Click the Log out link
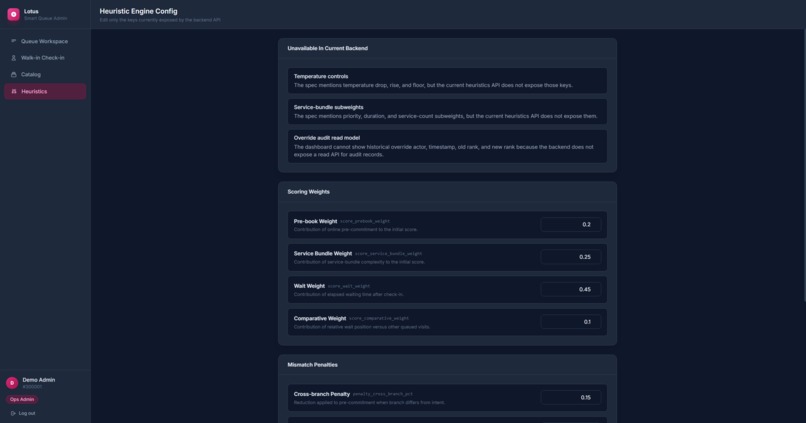The image size is (806, 423). click(x=23, y=413)
